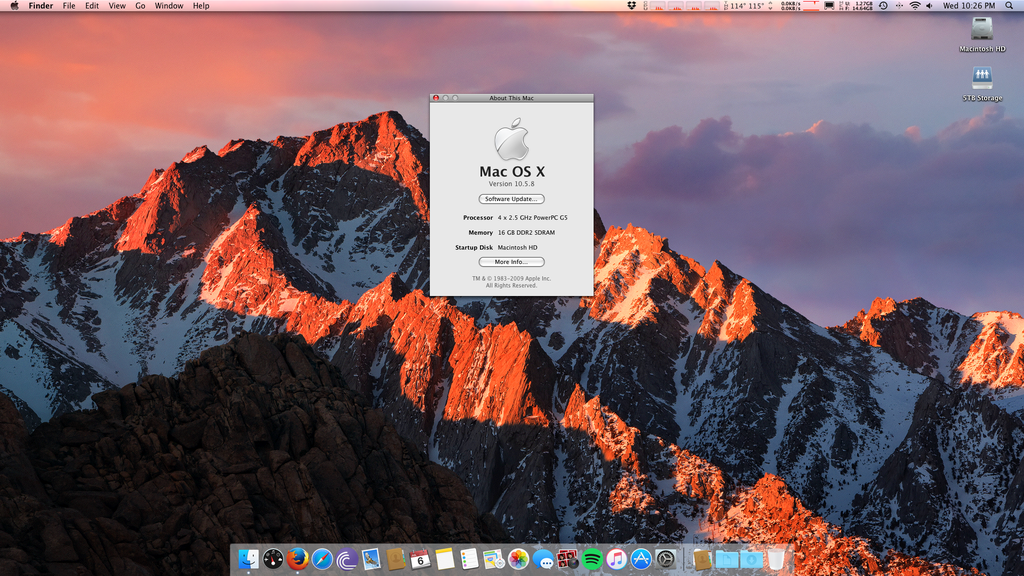Open System Preferences gear in dock
This screenshot has height=576, width=1024.
[x=665, y=559]
